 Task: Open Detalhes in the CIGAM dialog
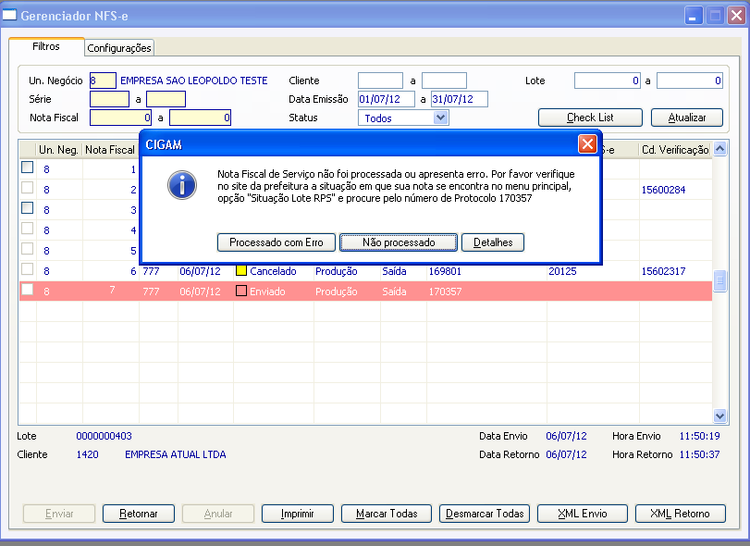pyautogui.click(x=493, y=242)
